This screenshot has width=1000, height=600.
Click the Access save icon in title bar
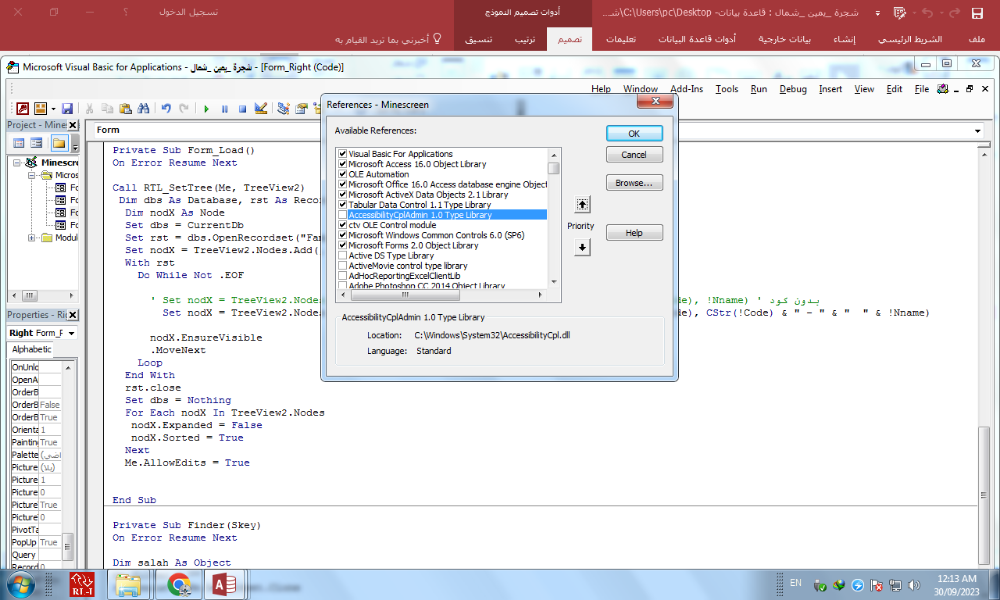coord(977,13)
